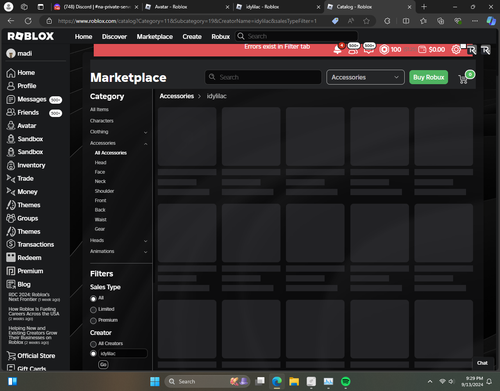This screenshot has height=391, width=500.
Task: Select the All Creators radio button
Action: [93, 344]
